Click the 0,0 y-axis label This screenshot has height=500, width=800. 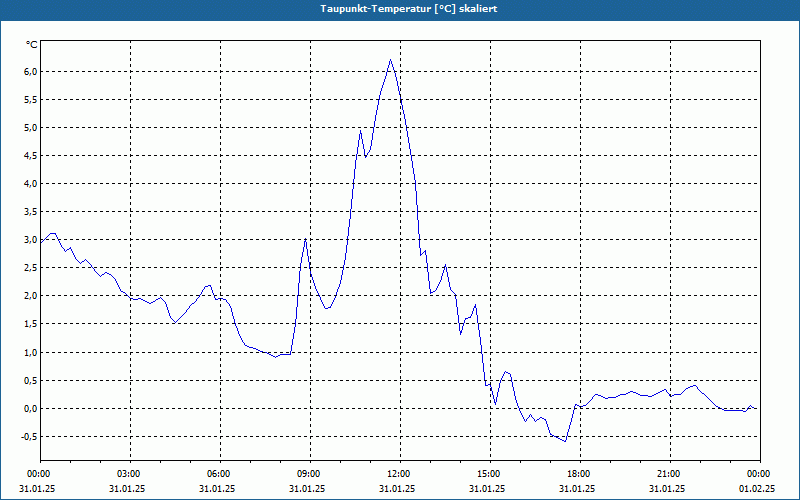click(31, 409)
